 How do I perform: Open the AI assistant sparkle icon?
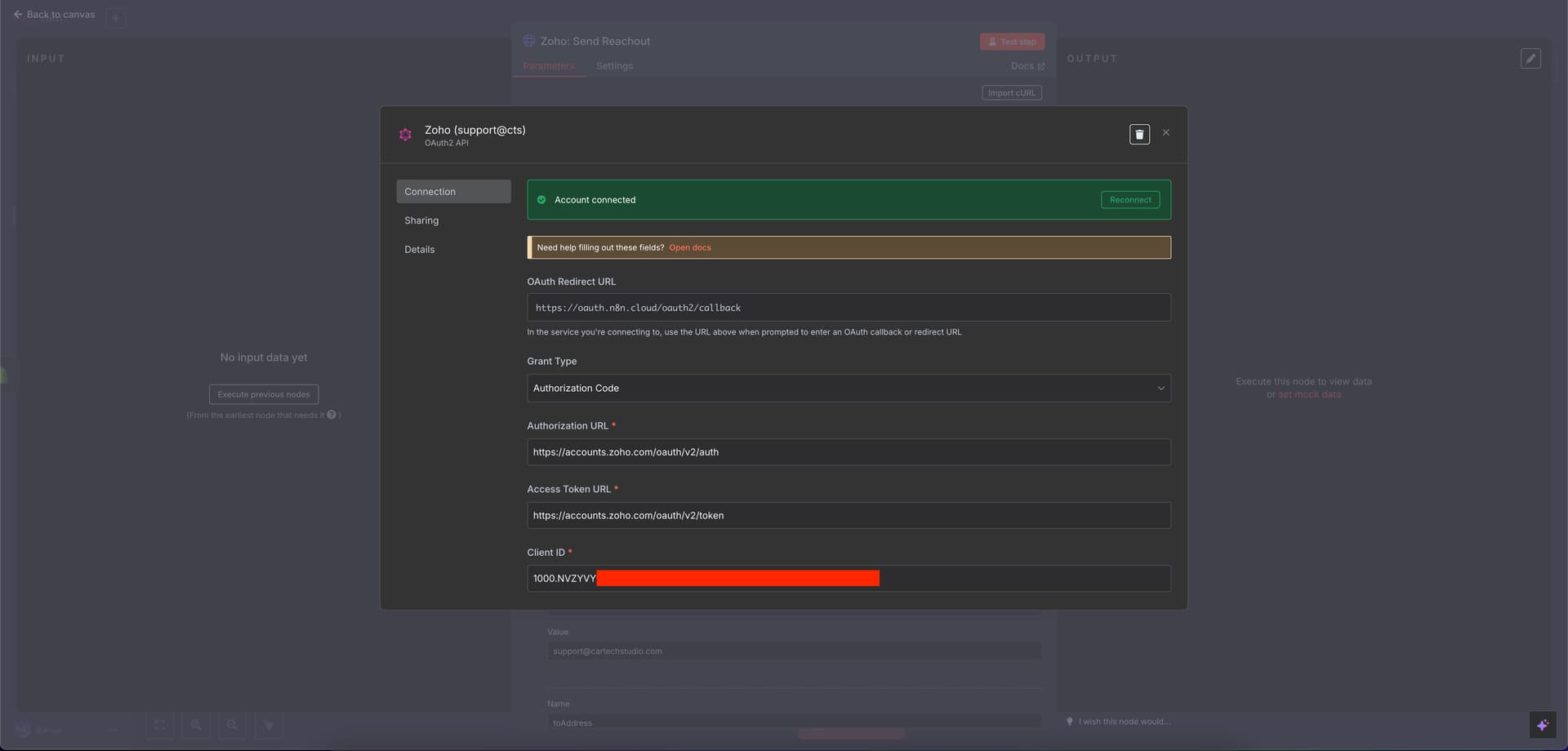click(x=1542, y=725)
